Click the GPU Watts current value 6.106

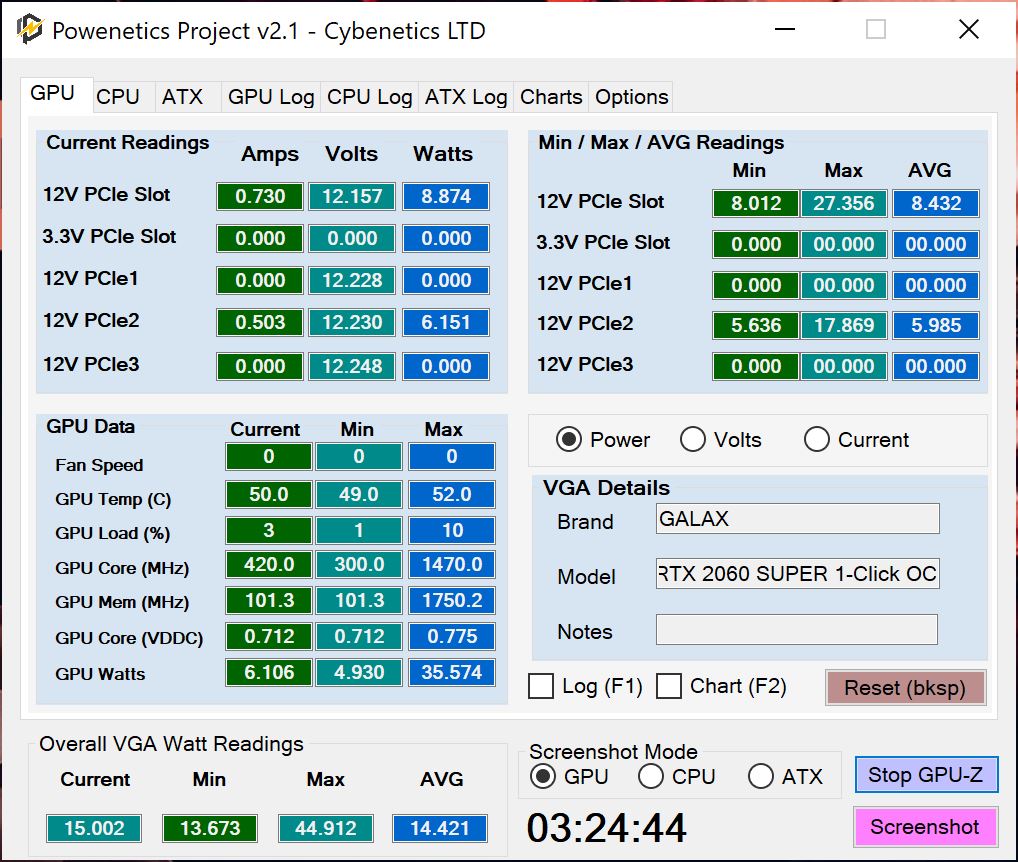coord(269,672)
